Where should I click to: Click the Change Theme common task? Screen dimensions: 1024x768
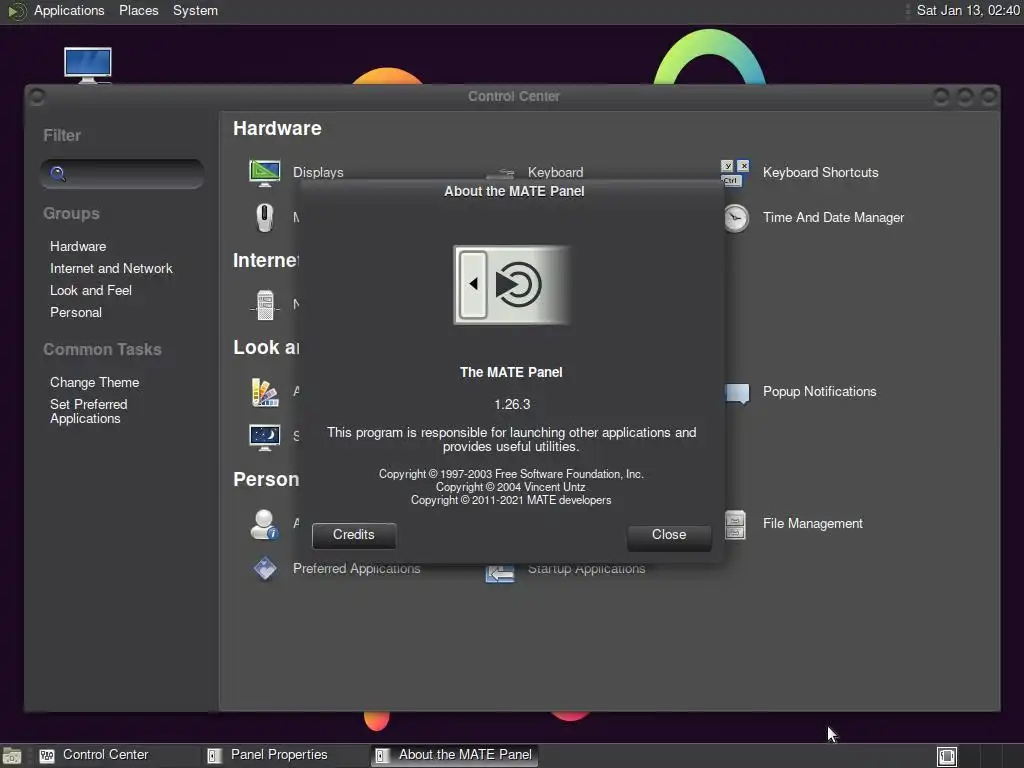[95, 383]
